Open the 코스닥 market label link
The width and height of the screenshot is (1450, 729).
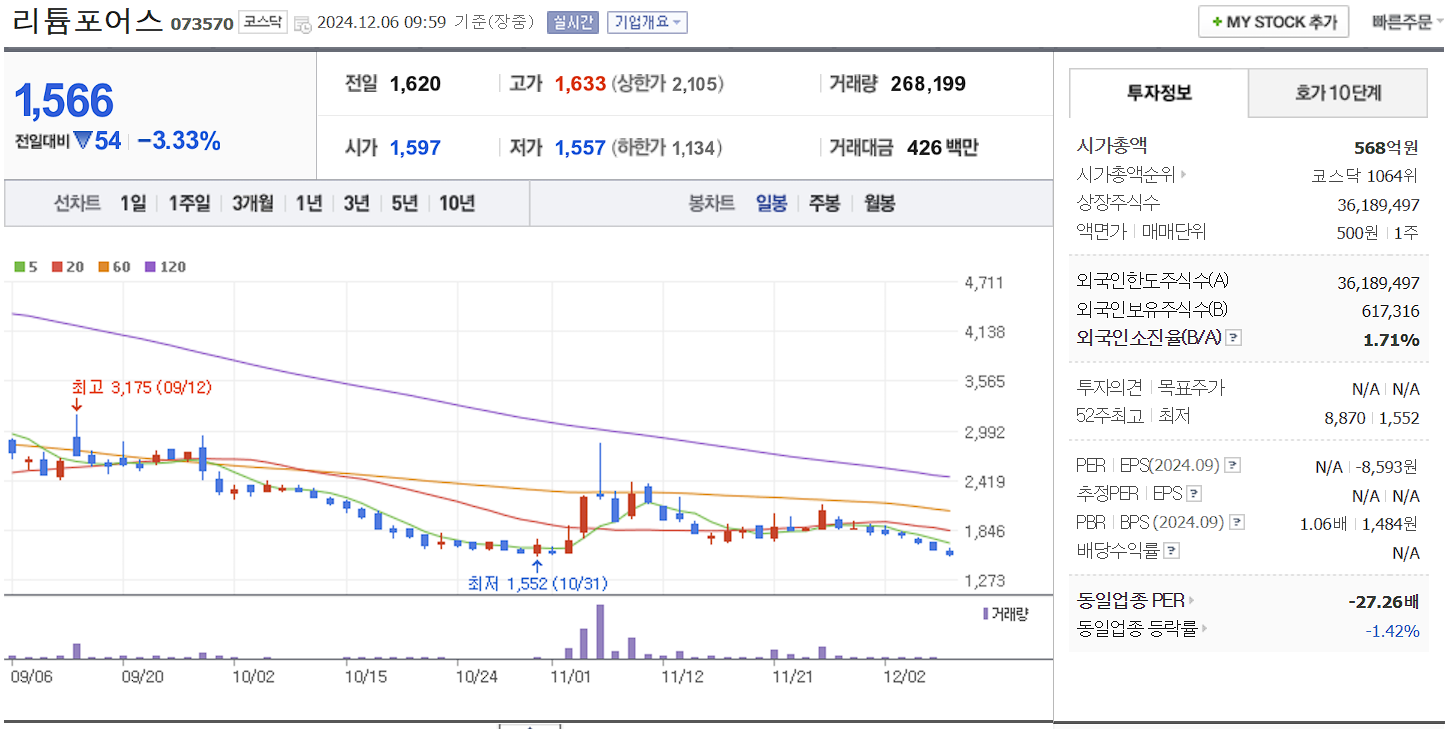(x=261, y=21)
